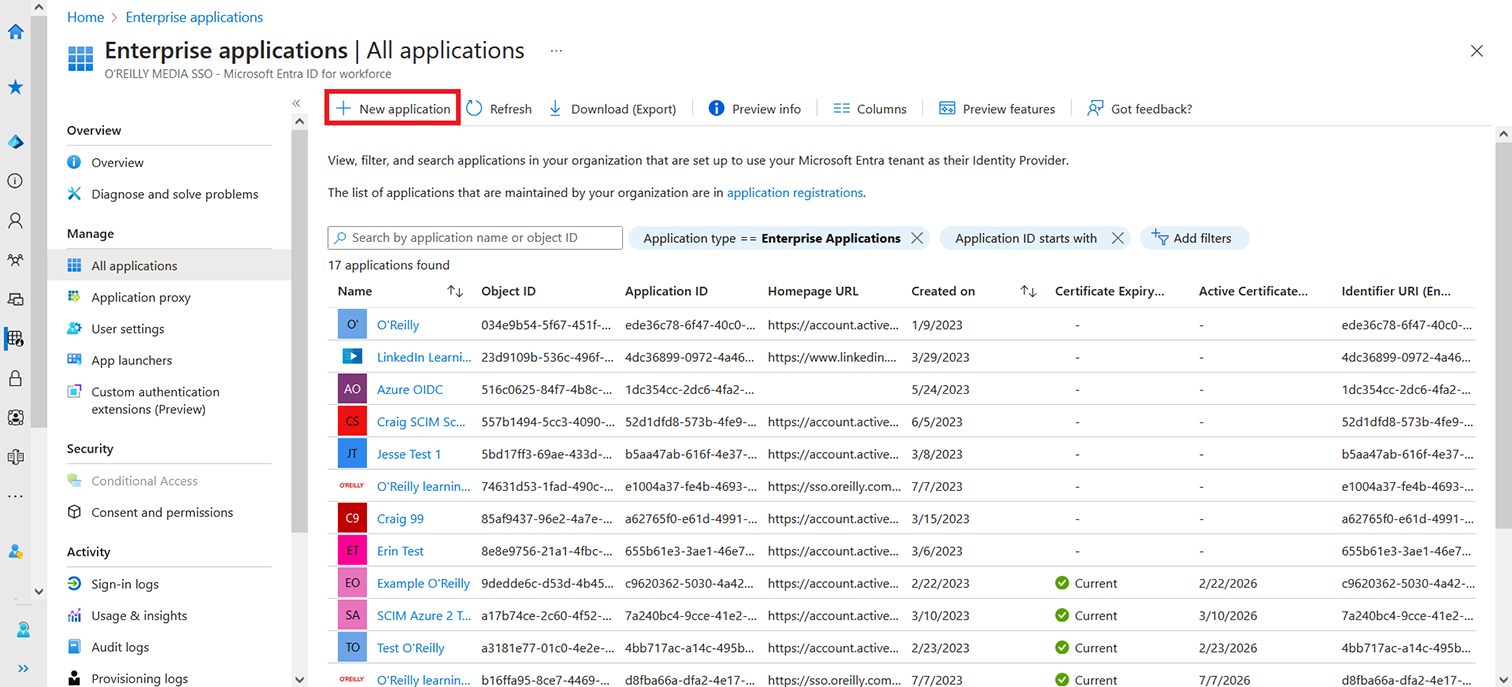Screen dimensions: 1512x687
Task: Open the Application ID starts with filter
Action: [x=1025, y=238]
